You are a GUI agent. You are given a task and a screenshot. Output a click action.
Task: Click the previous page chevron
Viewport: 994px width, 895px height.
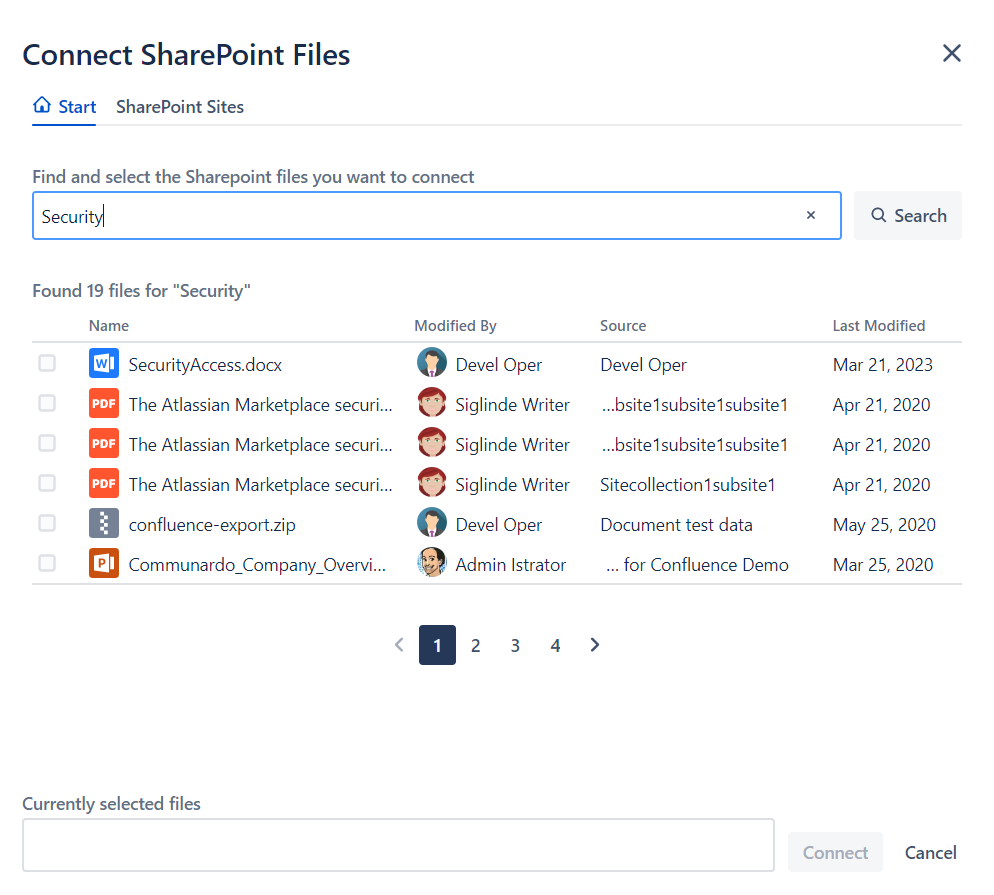(399, 645)
